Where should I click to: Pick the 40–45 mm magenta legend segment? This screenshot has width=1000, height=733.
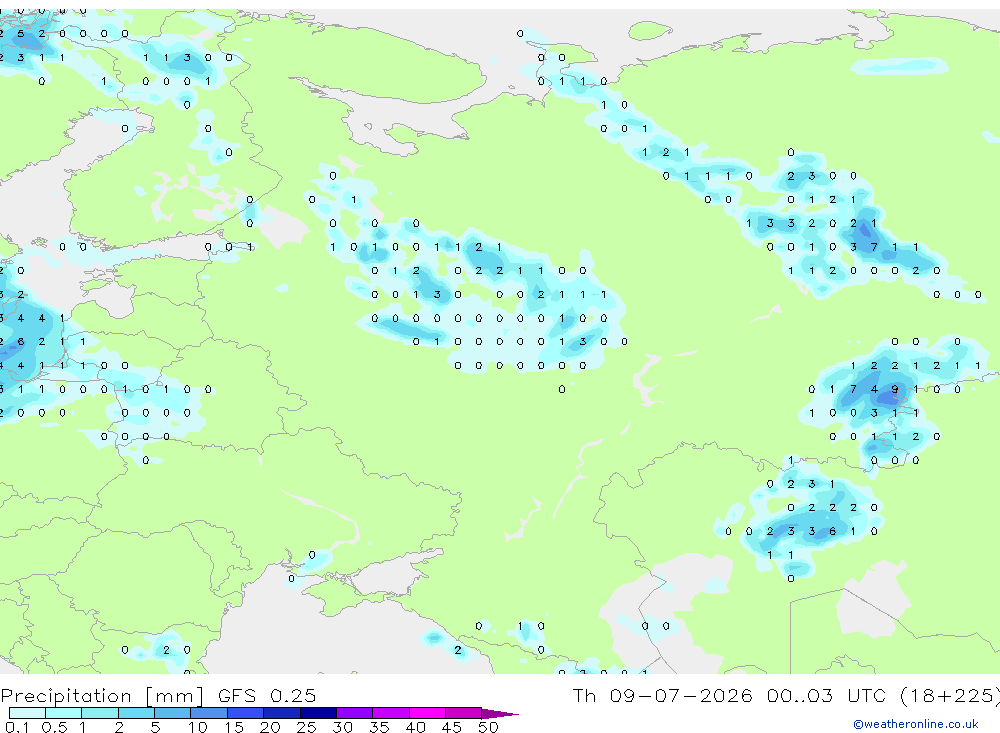(x=427, y=713)
